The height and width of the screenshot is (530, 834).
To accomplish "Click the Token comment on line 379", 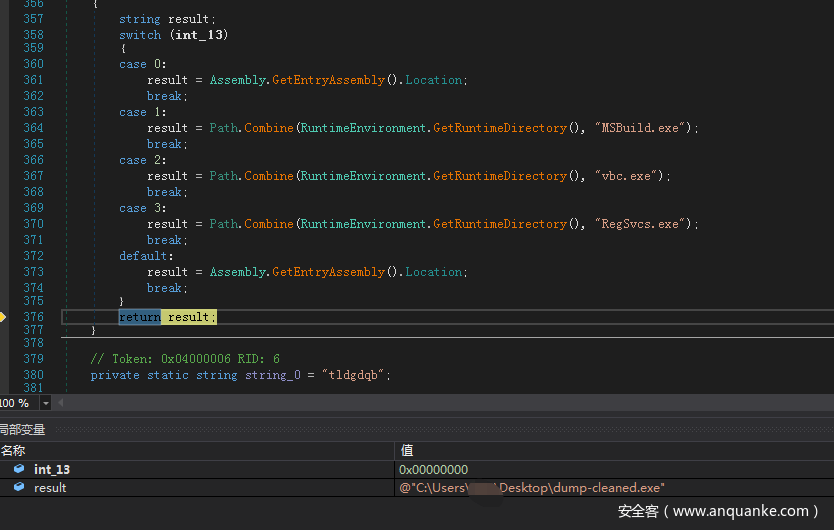I will click(x=185, y=359).
